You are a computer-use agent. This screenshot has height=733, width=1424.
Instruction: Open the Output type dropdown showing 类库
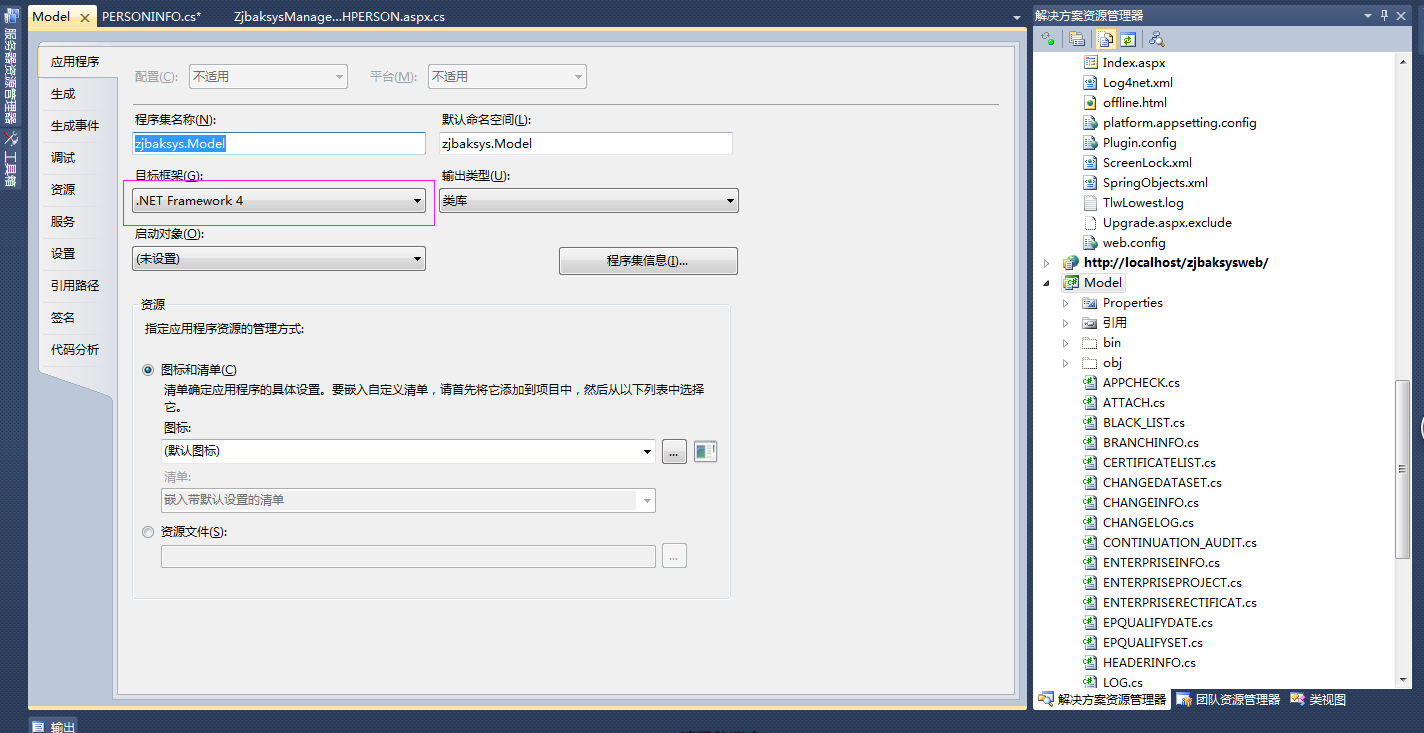[x=588, y=201]
